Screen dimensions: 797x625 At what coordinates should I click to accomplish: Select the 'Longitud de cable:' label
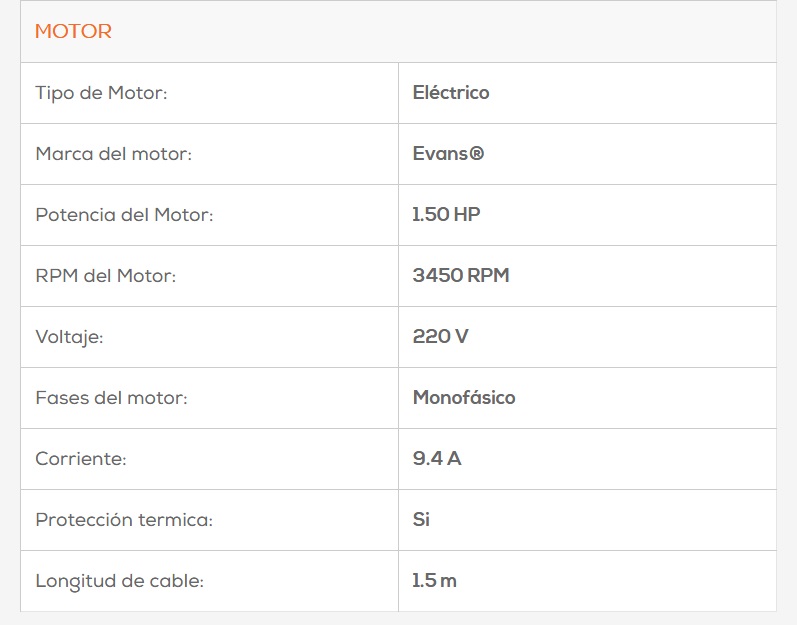pyautogui.click(x=119, y=581)
